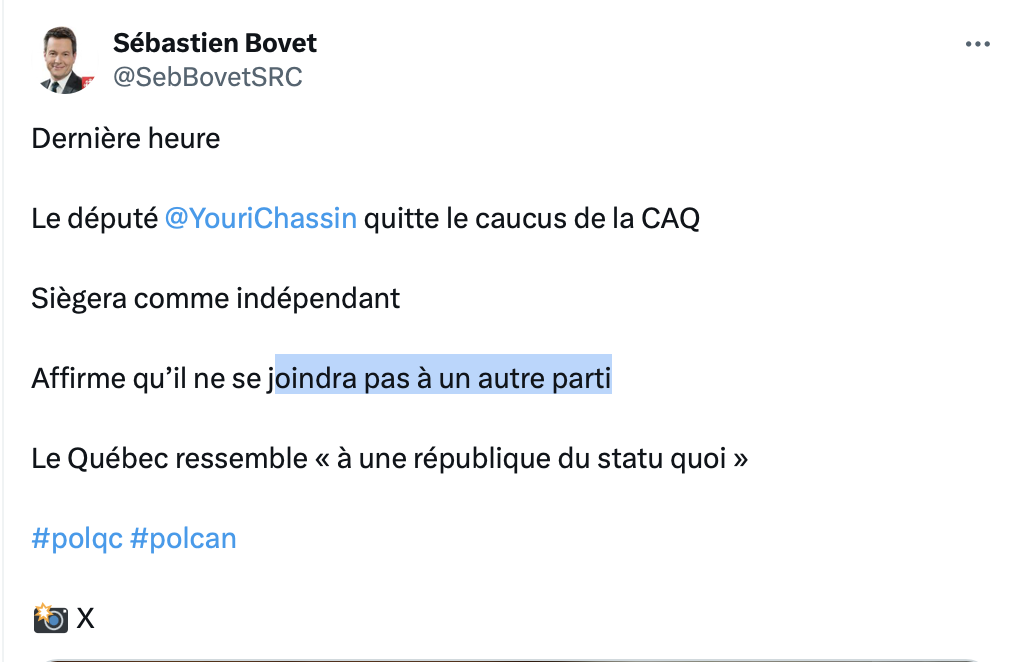The width and height of the screenshot is (1016, 662).
Task: Open the three-dot more options menu
Action: (x=977, y=44)
